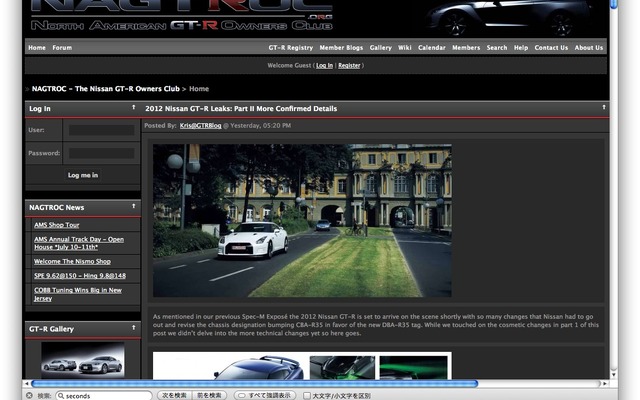640x400 pixels.
Task: Click the 'Home' breadcrumb text
Action: (x=199, y=89)
